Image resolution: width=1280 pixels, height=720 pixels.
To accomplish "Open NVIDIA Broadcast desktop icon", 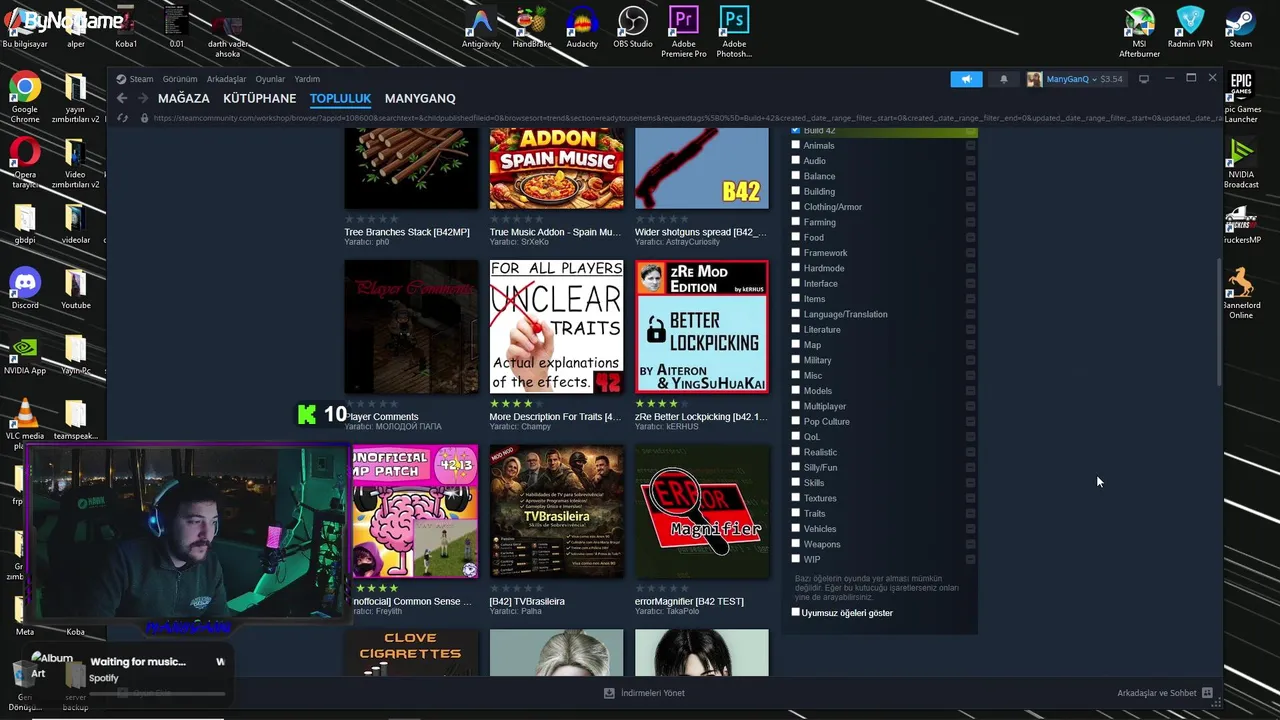I will pyautogui.click(x=1241, y=163).
